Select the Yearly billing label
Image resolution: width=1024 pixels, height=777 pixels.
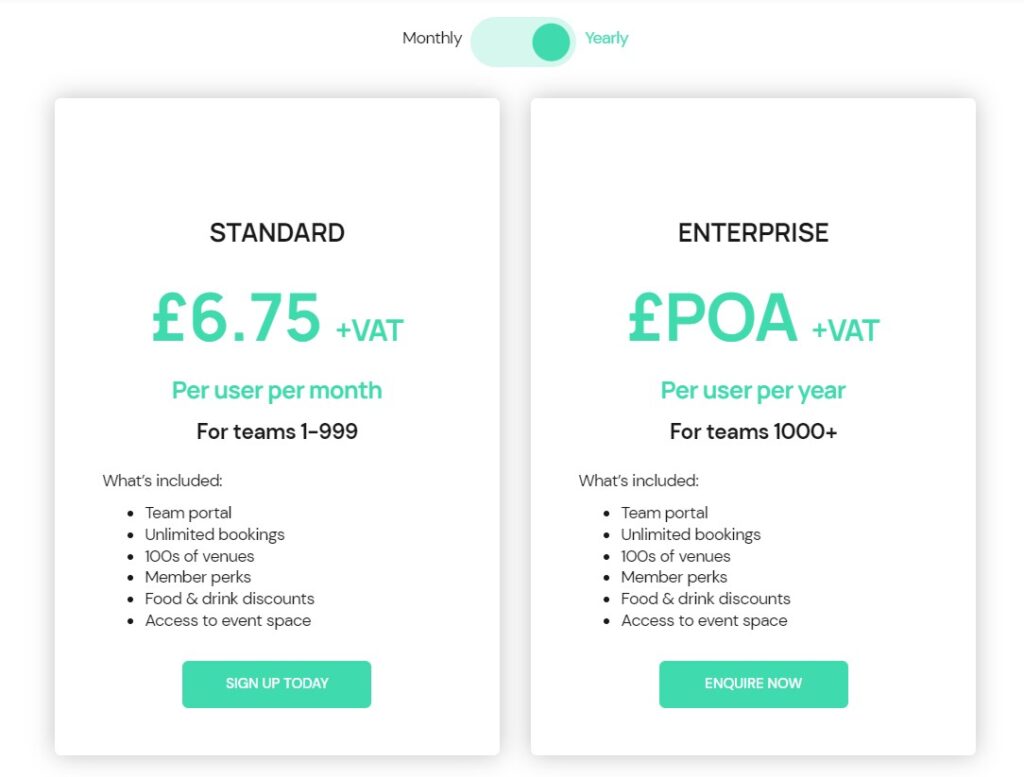(x=606, y=38)
